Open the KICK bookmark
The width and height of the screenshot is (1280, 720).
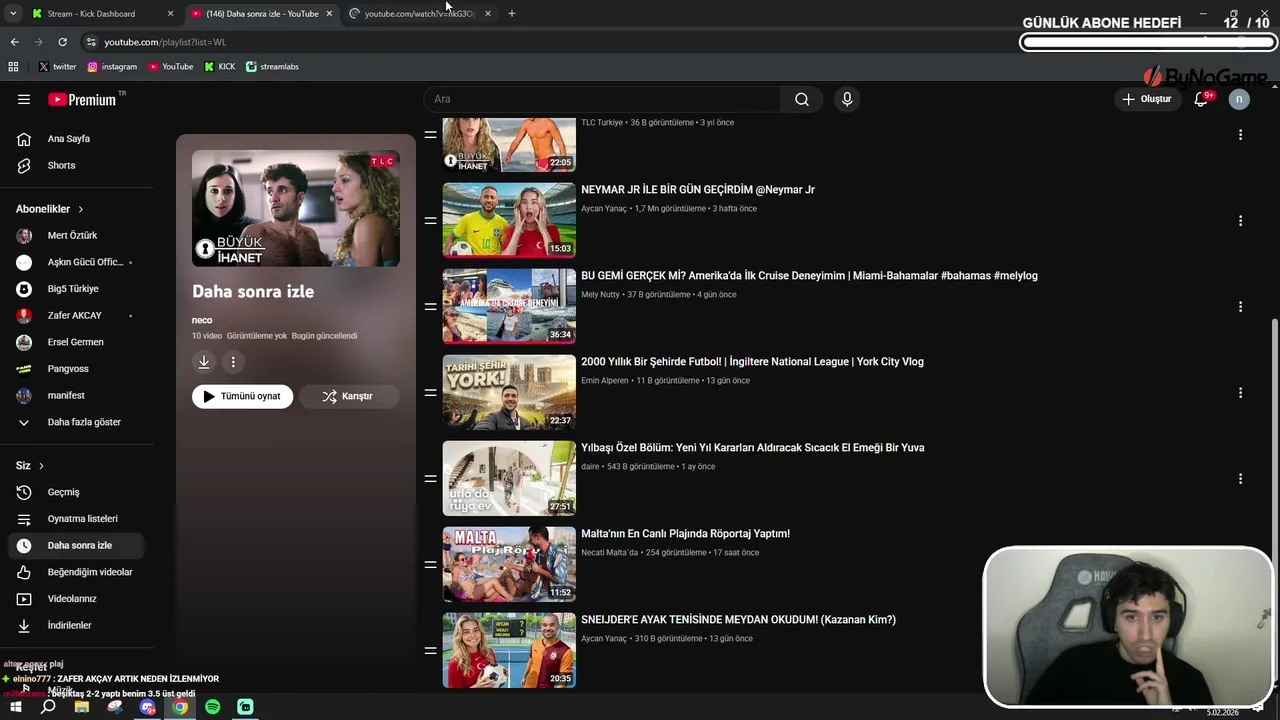click(x=220, y=67)
